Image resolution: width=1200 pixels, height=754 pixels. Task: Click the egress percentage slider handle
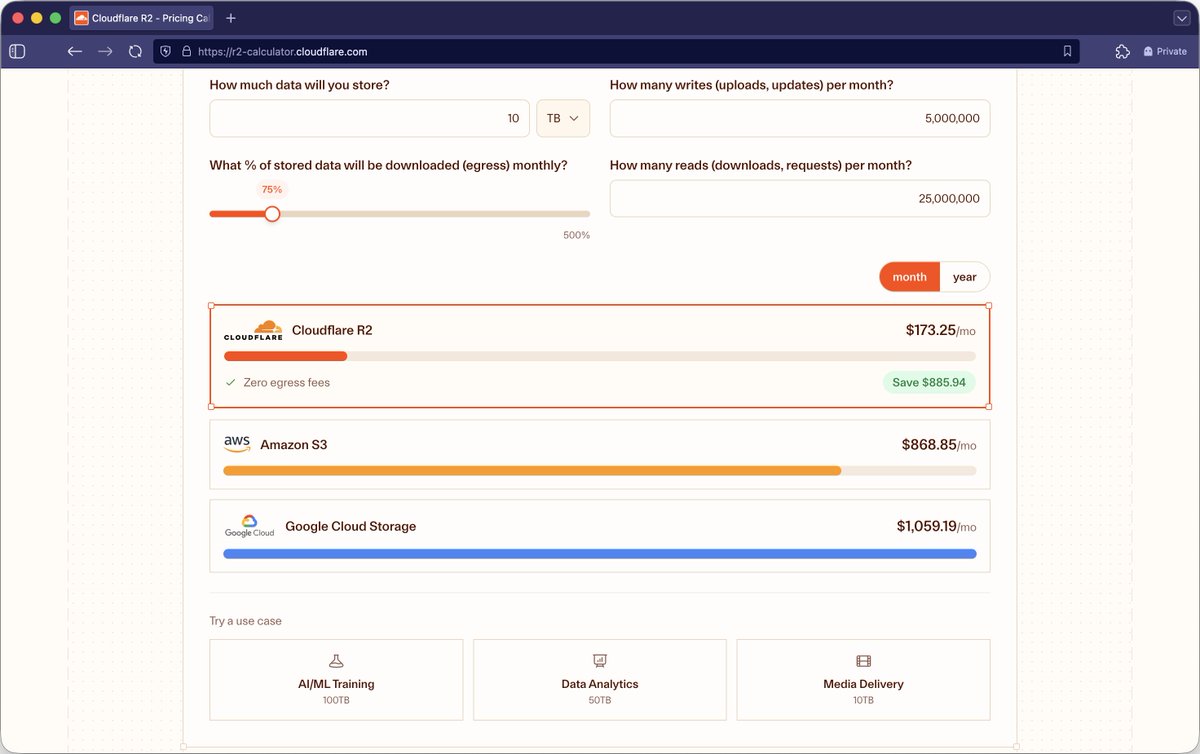pyautogui.click(x=271, y=213)
